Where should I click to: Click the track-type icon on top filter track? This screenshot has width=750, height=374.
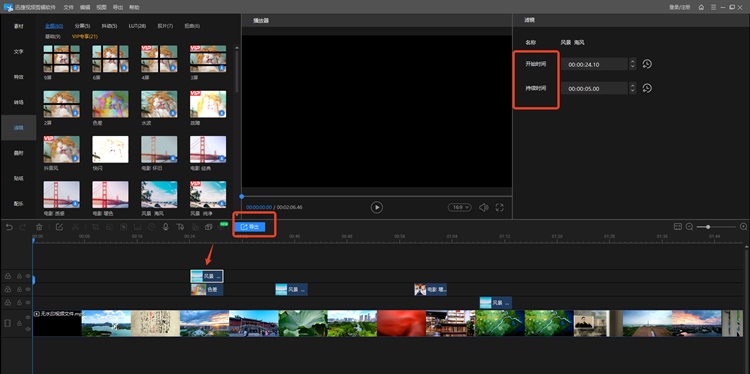click(x=8, y=276)
